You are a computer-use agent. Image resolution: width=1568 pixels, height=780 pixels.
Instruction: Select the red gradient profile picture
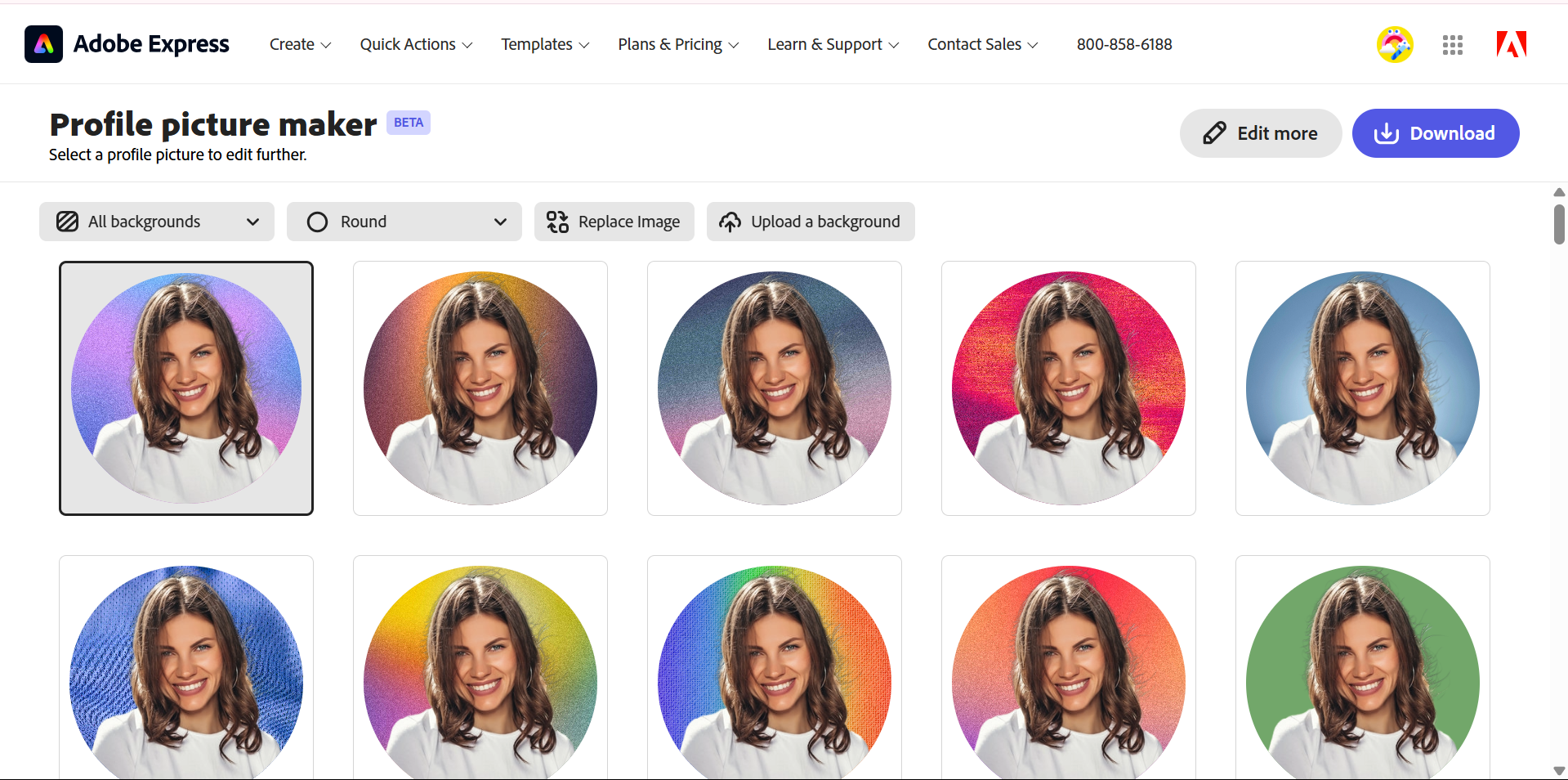pyautogui.click(x=1068, y=388)
